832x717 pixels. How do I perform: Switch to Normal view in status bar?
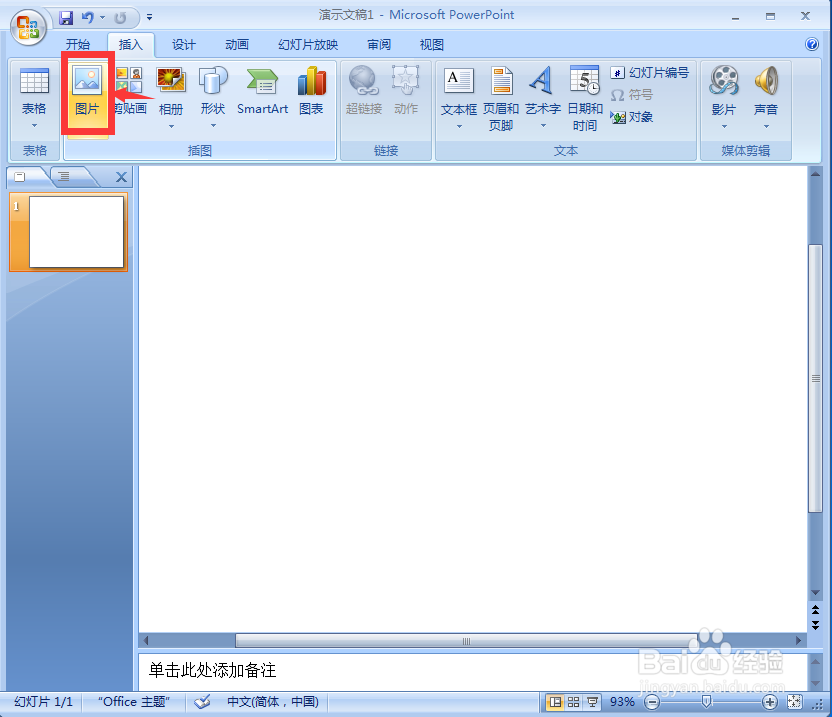[x=555, y=702]
